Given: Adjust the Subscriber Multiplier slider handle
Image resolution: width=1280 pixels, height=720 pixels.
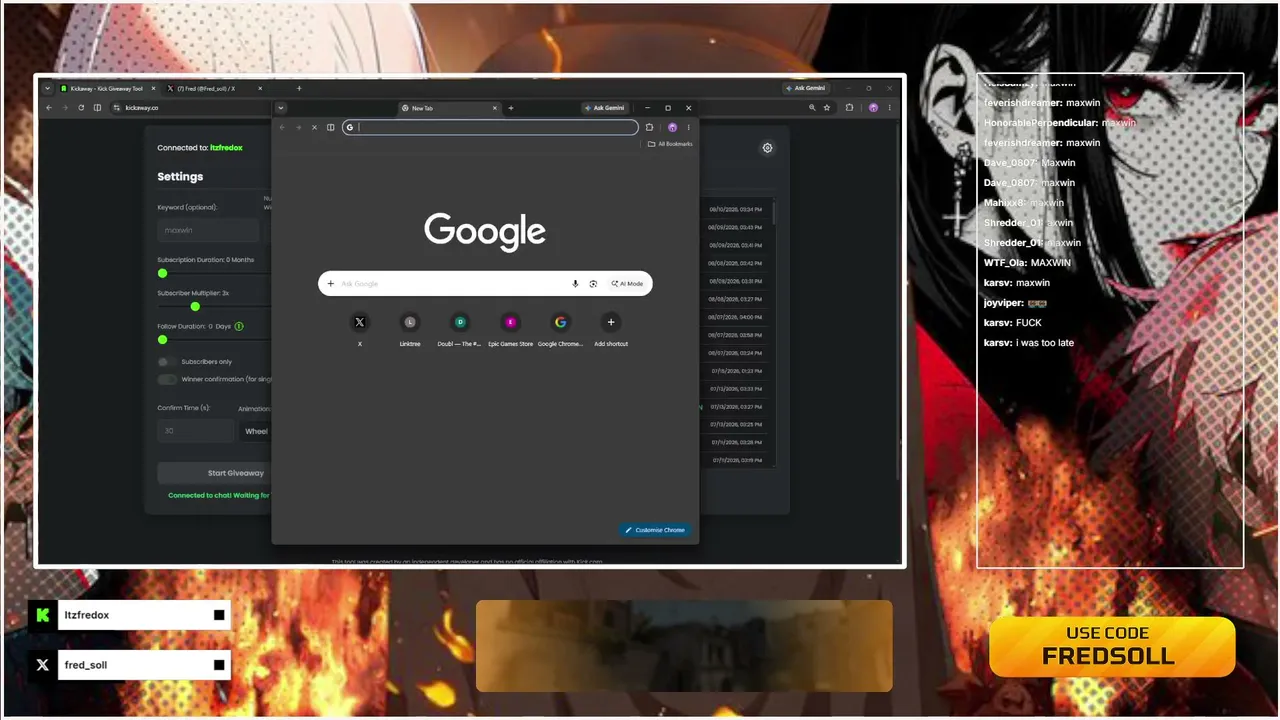Looking at the screenshot, I should coord(195,306).
